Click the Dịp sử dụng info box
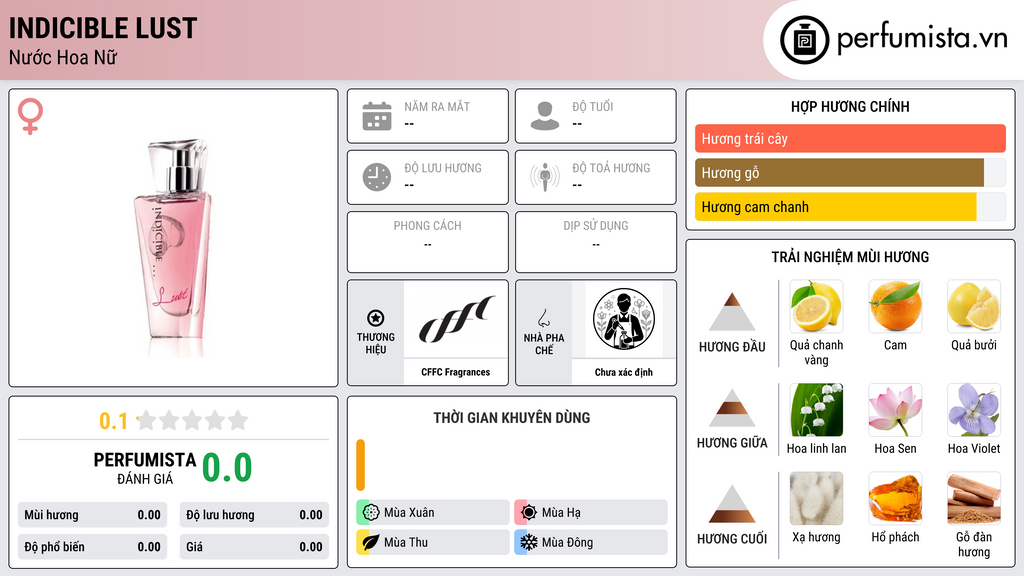This screenshot has height=576, width=1024. tap(596, 242)
